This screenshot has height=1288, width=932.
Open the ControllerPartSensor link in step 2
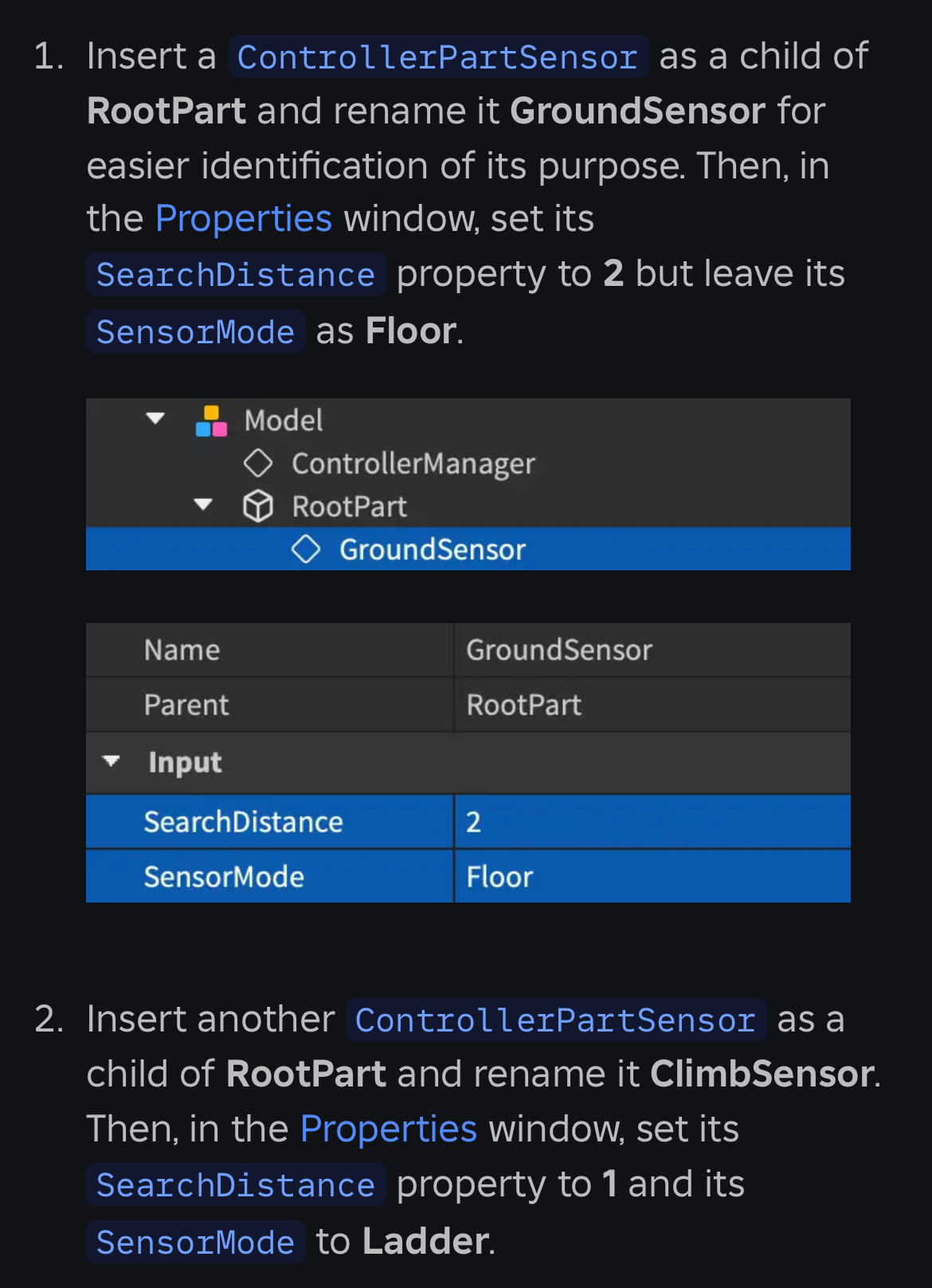coord(556,1020)
